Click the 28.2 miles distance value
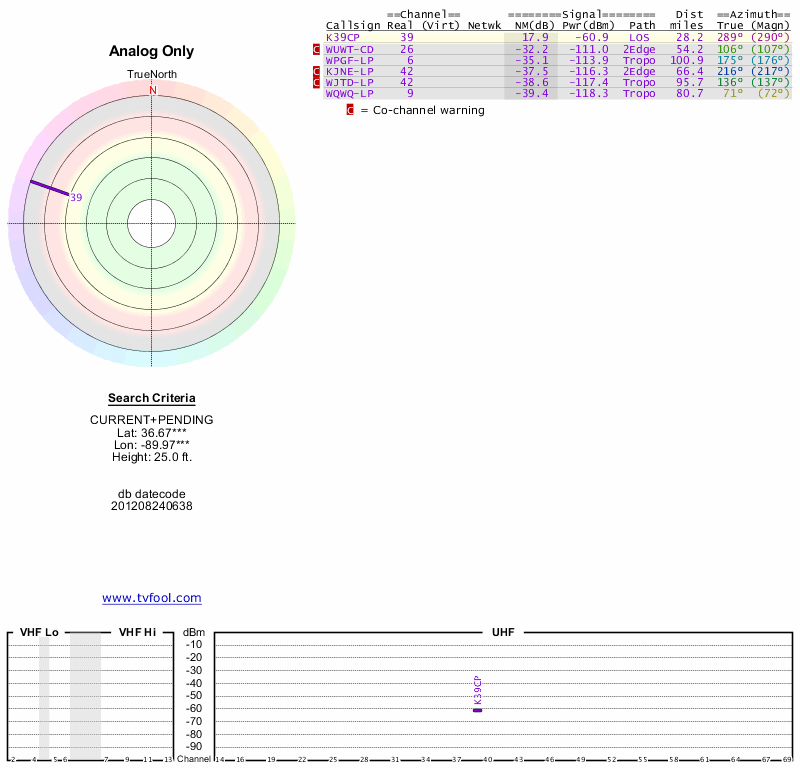Screen dimensions: 800x768 point(689,37)
